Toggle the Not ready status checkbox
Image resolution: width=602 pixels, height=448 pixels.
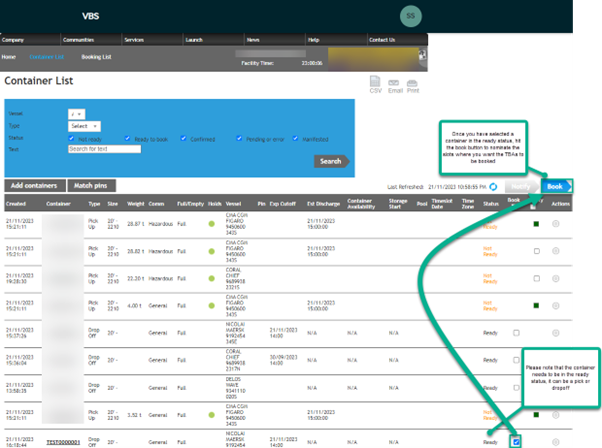[x=71, y=139]
